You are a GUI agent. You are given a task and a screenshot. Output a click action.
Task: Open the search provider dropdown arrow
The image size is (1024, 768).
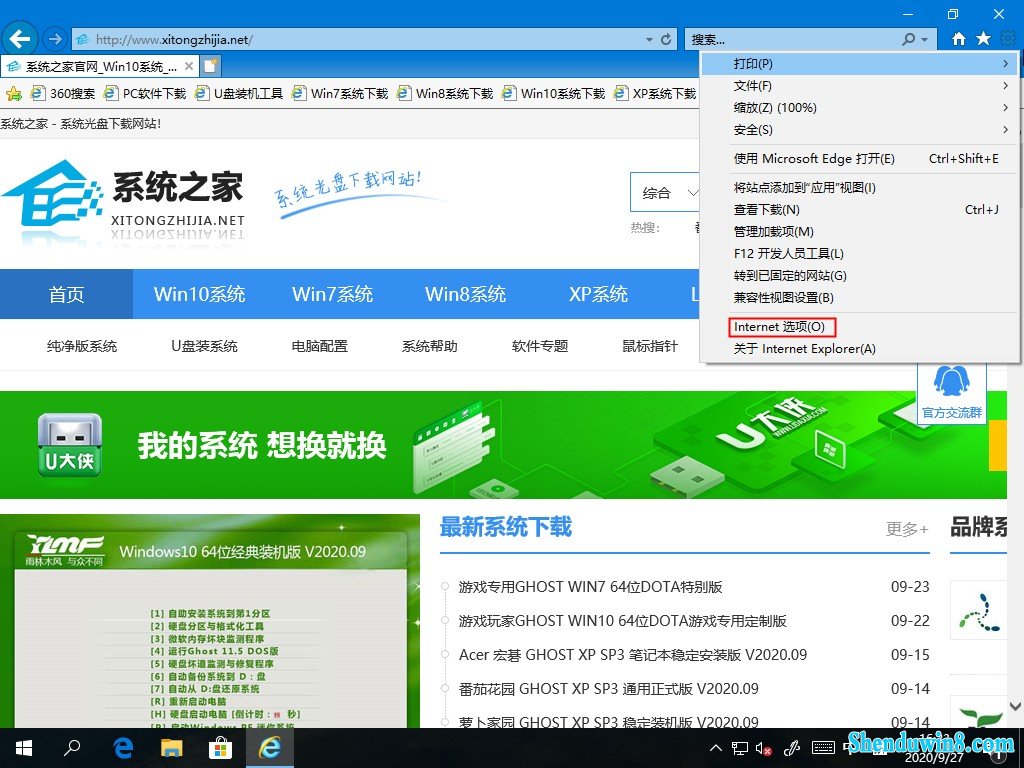pyautogui.click(x=925, y=39)
